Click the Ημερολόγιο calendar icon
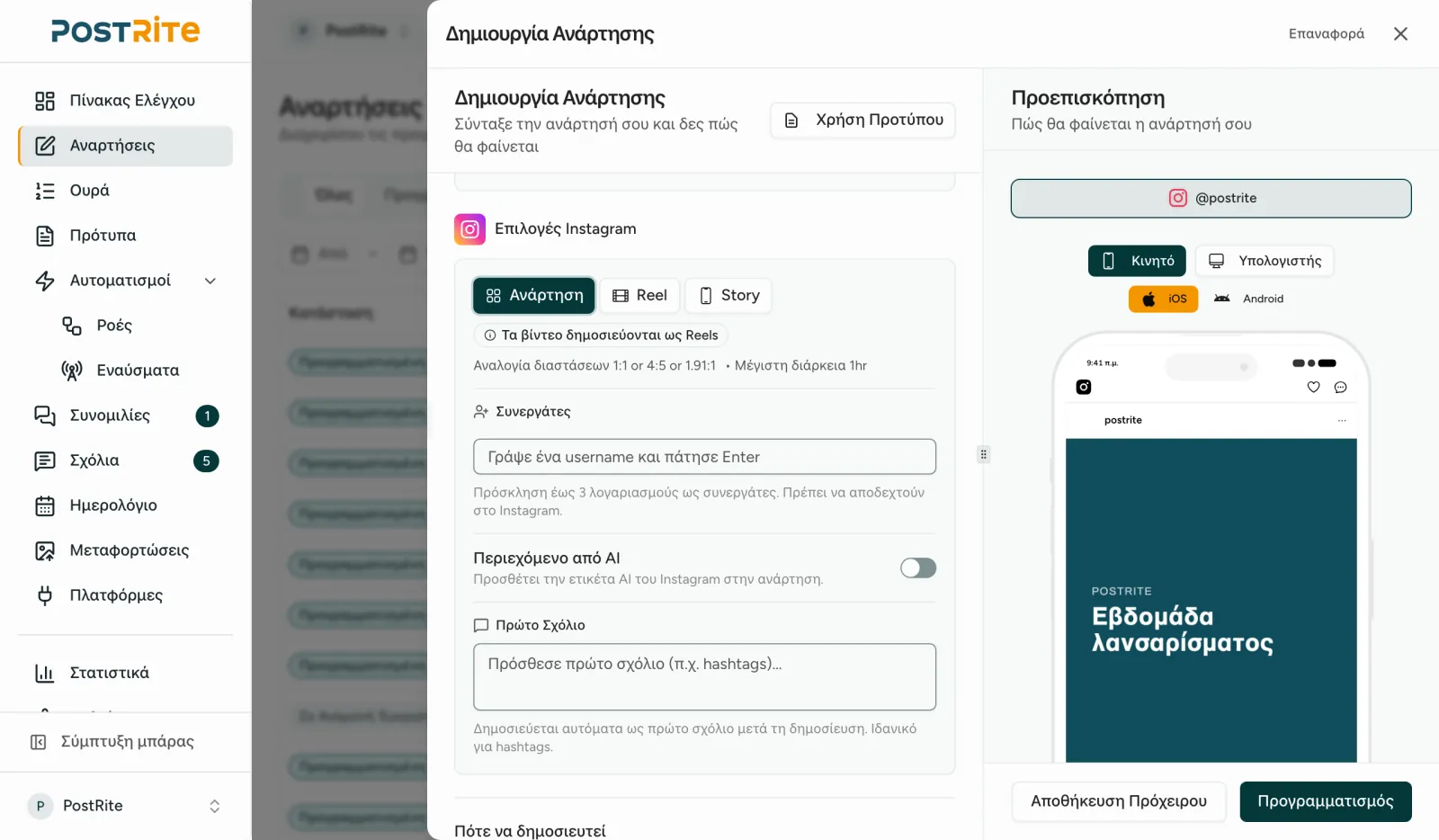This screenshot has width=1439, height=840. [45, 505]
